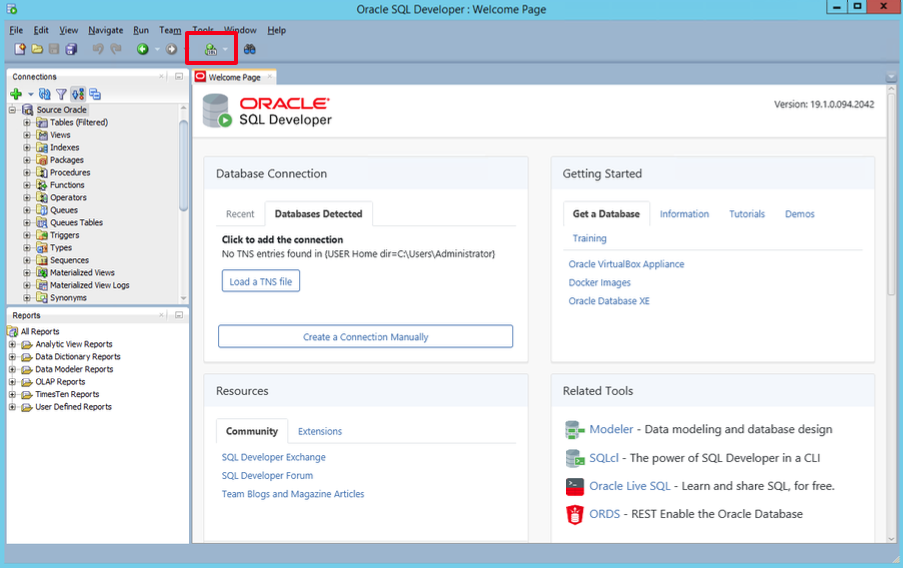
Task: Minimize the Reports panel
Action: click(x=179, y=315)
